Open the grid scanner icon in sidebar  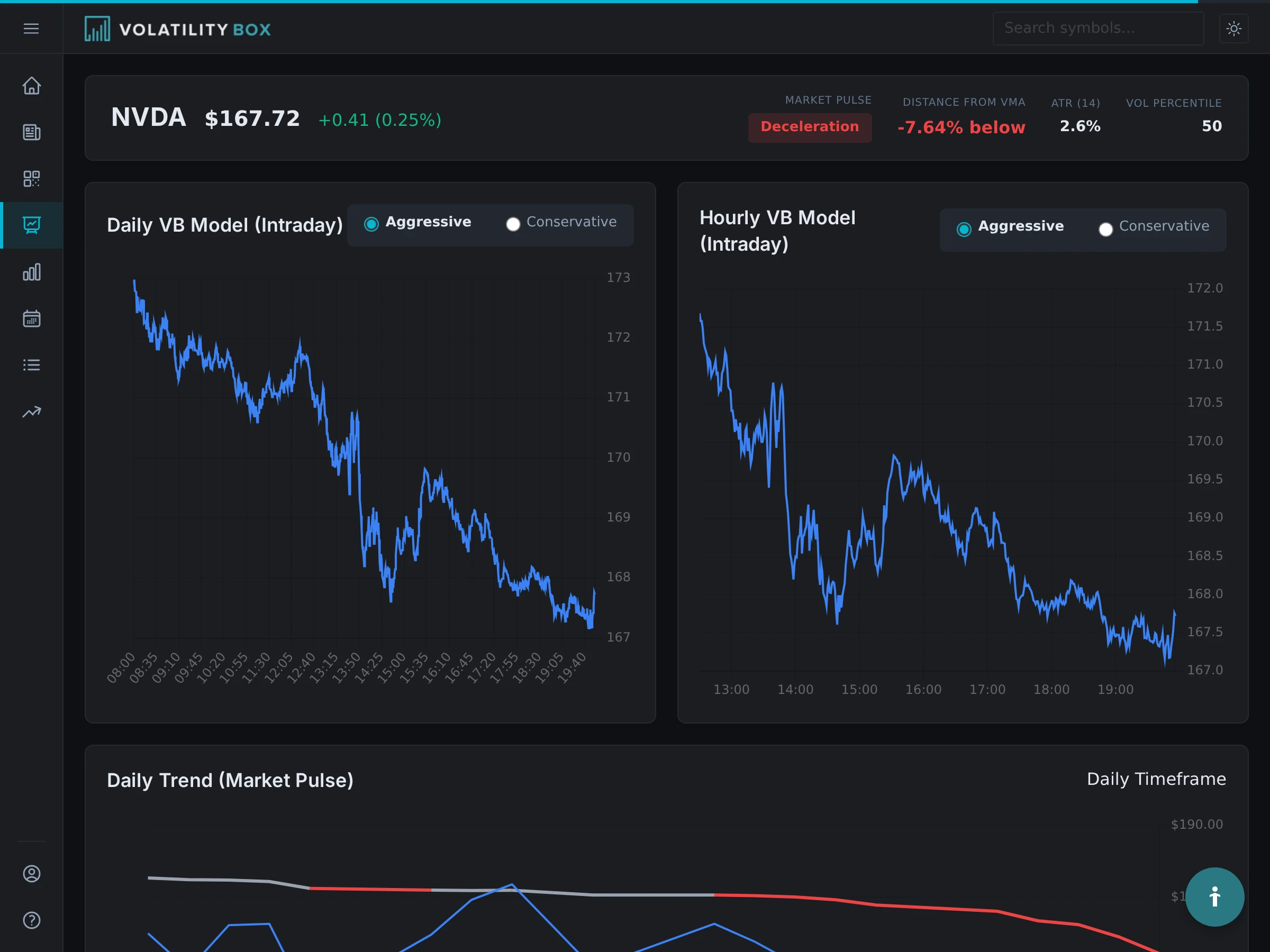(x=32, y=178)
